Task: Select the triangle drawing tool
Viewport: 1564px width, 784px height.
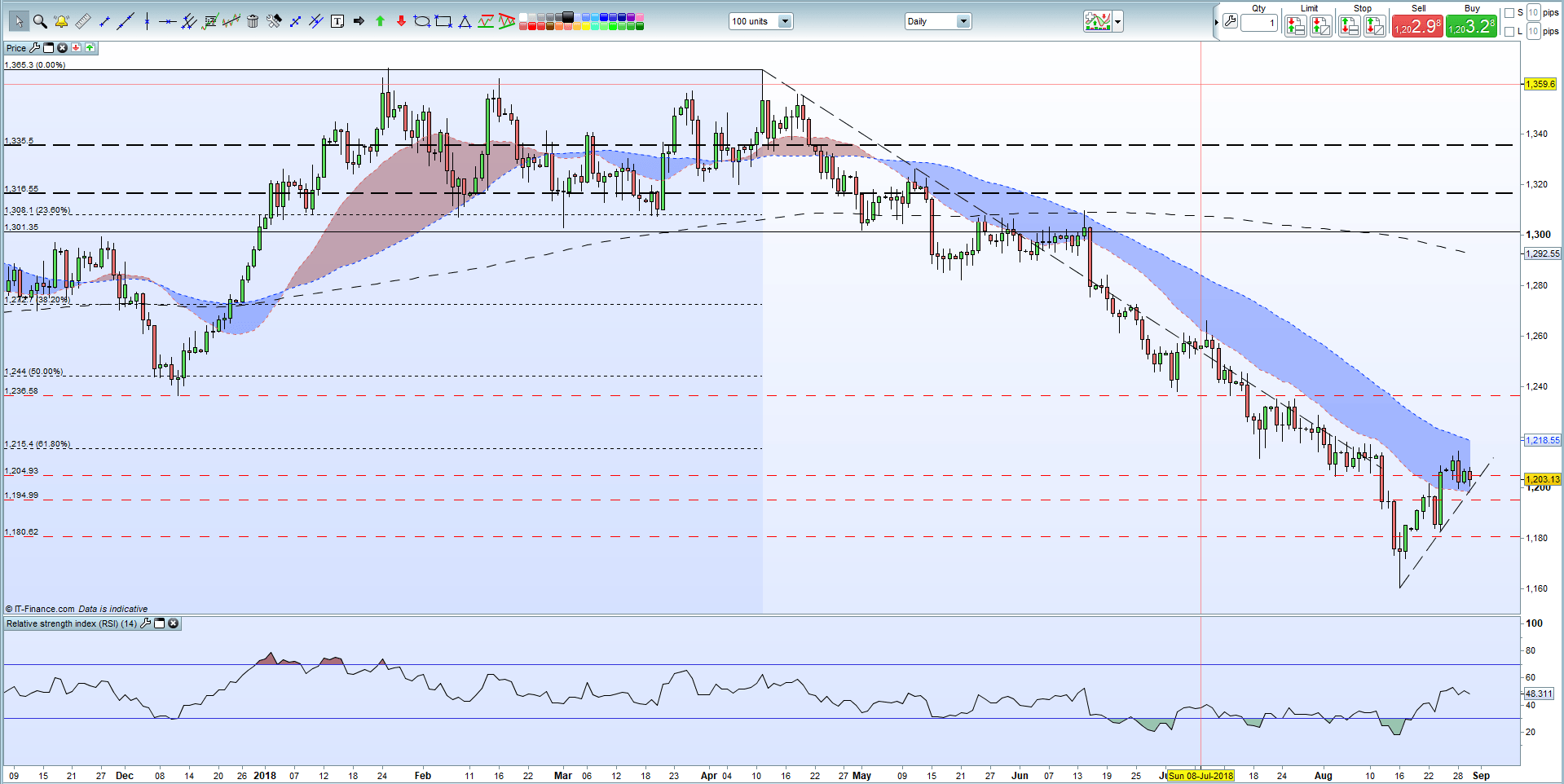Action: (x=465, y=21)
